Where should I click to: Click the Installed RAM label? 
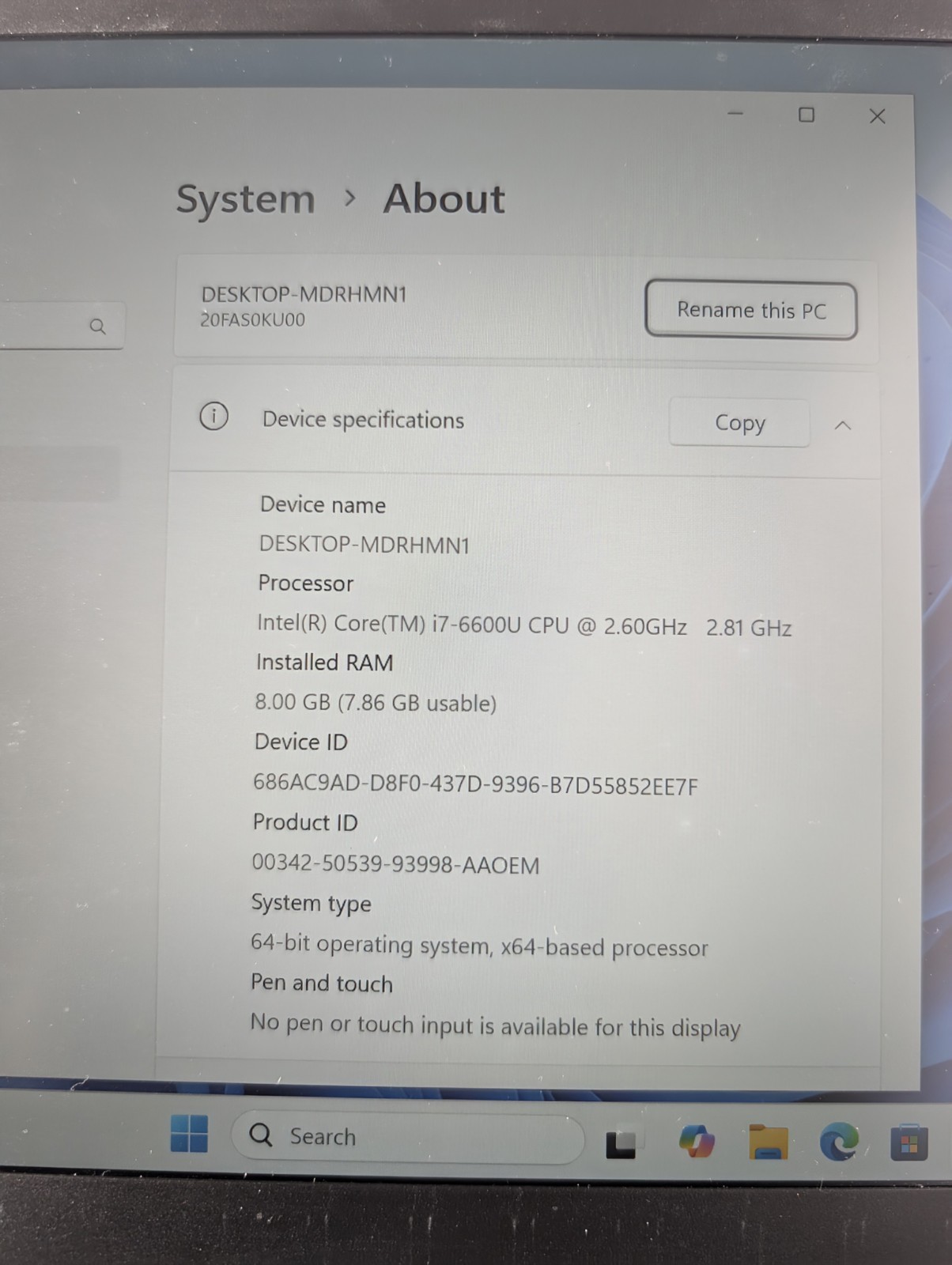click(x=324, y=663)
